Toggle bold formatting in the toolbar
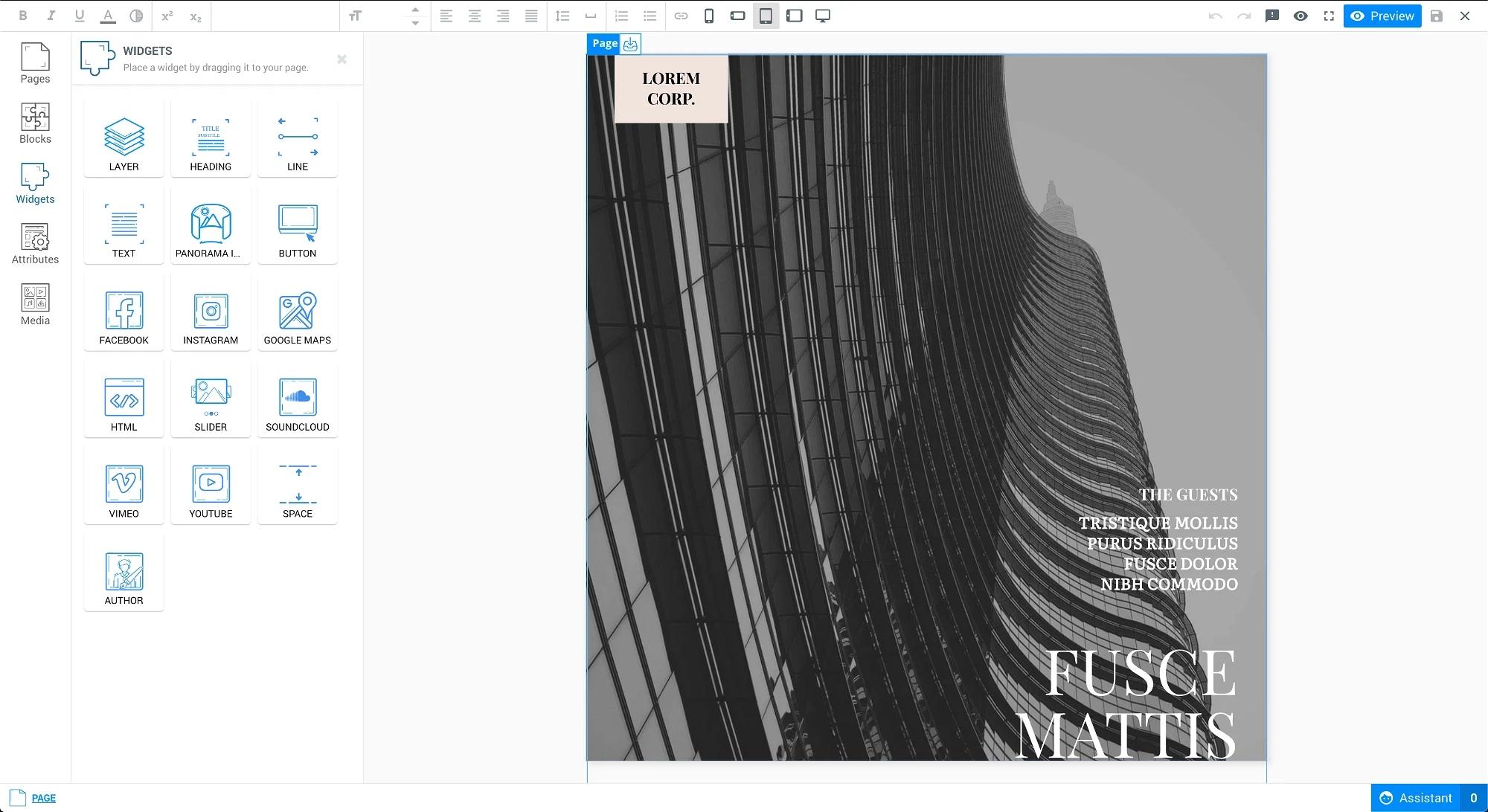This screenshot has width=1488, height=812. click(23, 16)
